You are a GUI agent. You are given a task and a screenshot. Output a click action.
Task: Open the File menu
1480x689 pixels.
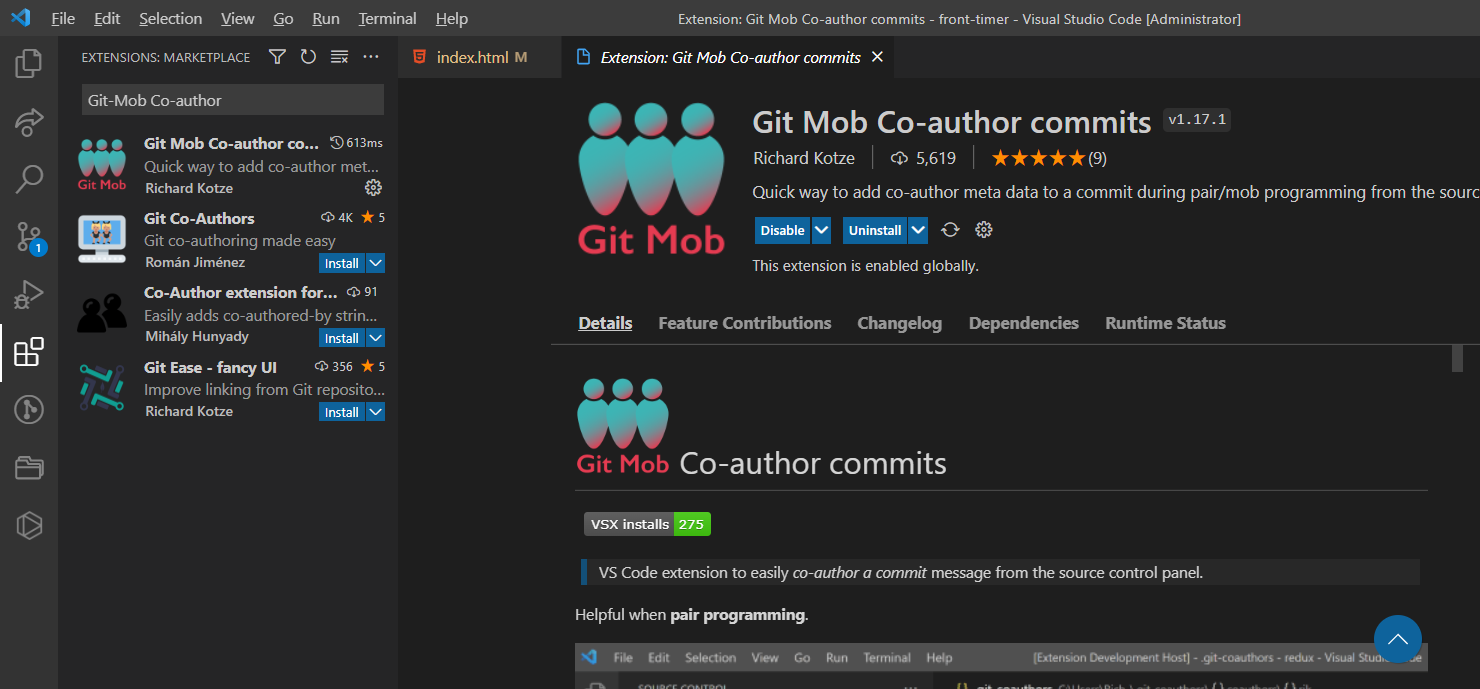pyautogui.click(x=62, y=18)
